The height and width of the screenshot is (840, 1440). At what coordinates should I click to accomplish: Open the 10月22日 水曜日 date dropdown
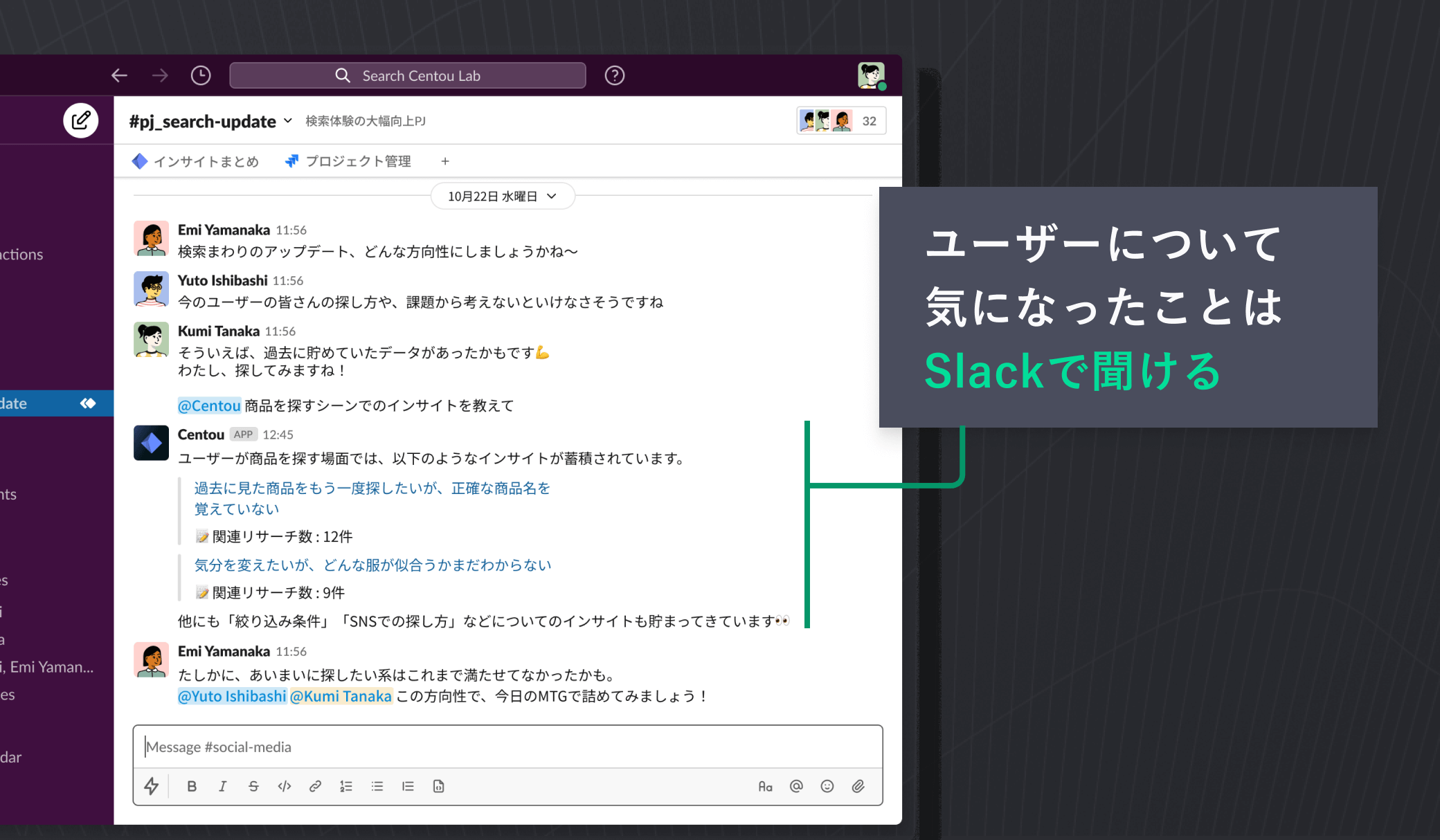tap(502, 197)
